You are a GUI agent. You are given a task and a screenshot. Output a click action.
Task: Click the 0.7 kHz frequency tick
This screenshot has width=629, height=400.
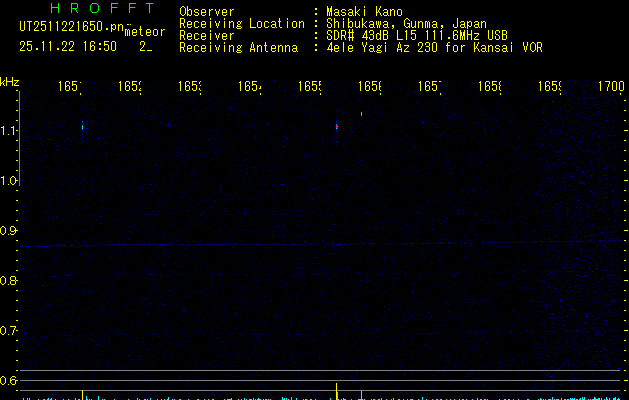click(x=10, y=331)
